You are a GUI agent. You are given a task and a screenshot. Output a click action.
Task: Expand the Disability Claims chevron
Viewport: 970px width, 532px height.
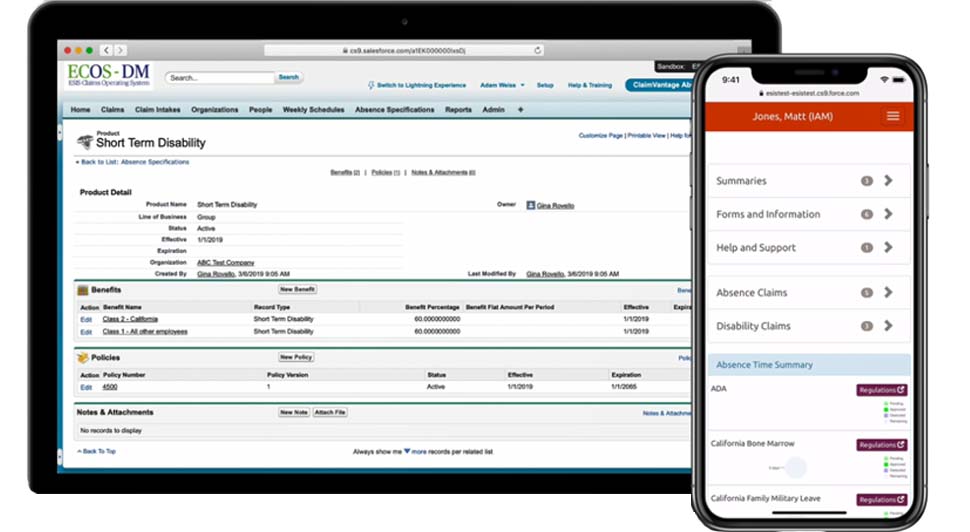tap(888, 326)
